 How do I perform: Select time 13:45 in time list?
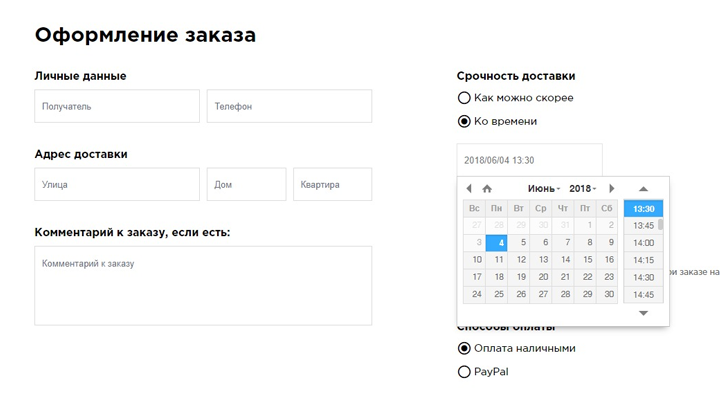click(x=643, y=226)
